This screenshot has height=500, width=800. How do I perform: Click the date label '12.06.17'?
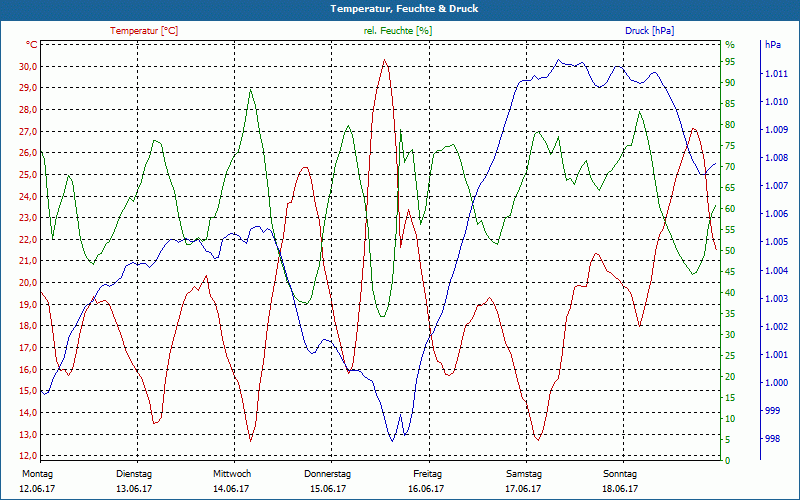[x=37, y=489]
